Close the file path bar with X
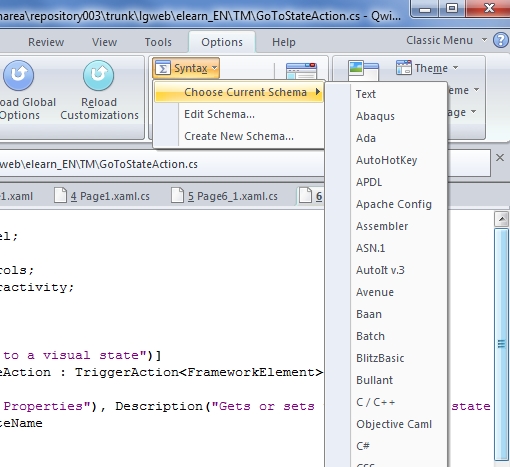 pyautogui.click(x=500, y=158)
